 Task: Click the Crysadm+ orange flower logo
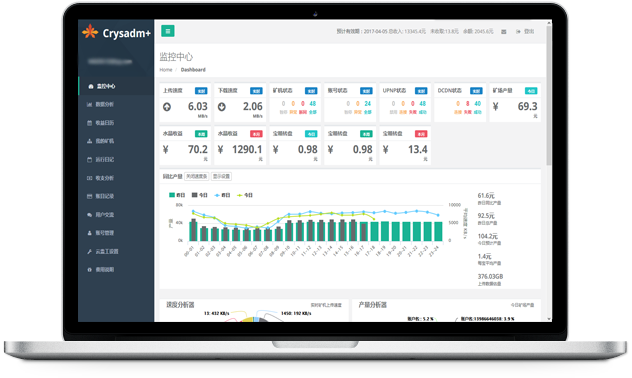pos(90,32)
